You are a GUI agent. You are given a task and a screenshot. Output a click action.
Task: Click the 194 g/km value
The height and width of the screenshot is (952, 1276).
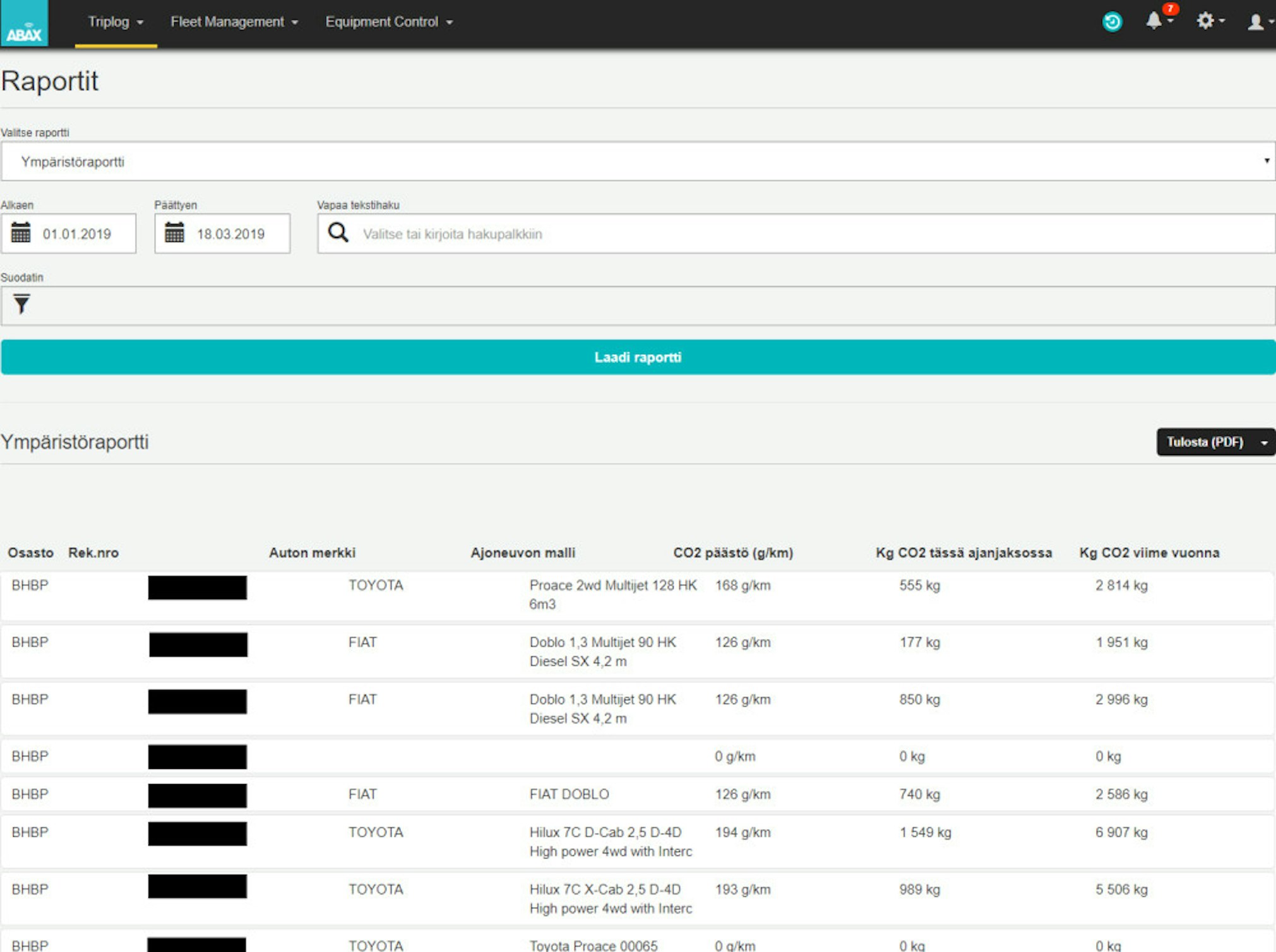pyautogui.click(x=742, y=832)
